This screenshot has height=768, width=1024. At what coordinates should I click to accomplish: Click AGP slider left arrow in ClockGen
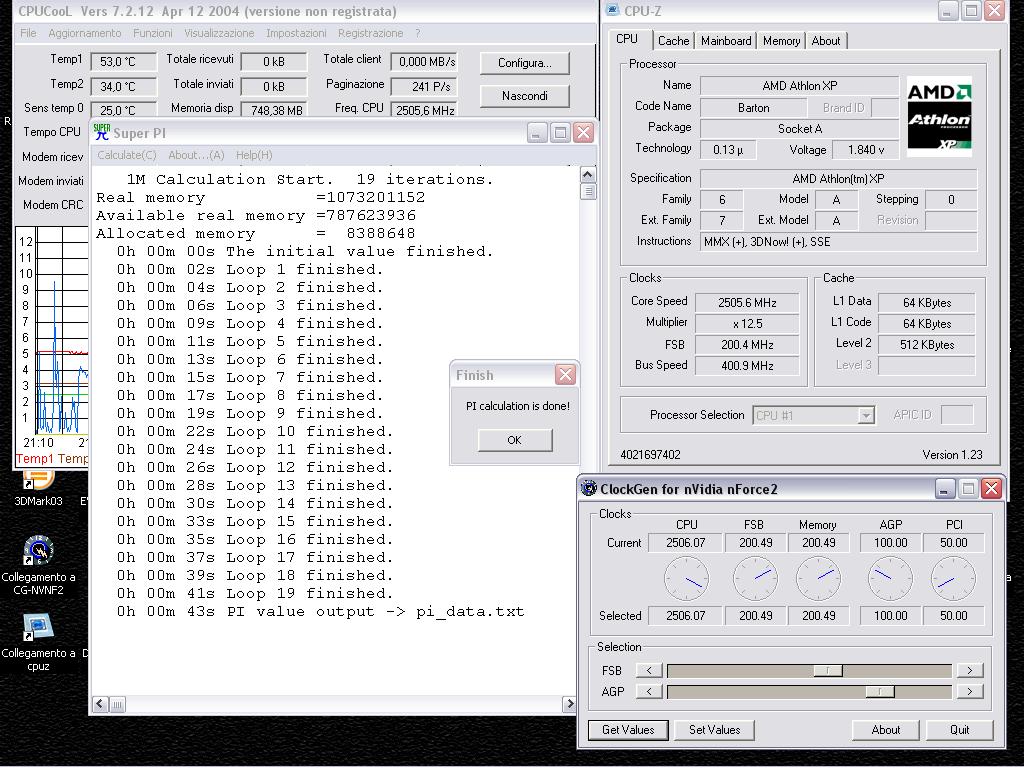point(649,691)
